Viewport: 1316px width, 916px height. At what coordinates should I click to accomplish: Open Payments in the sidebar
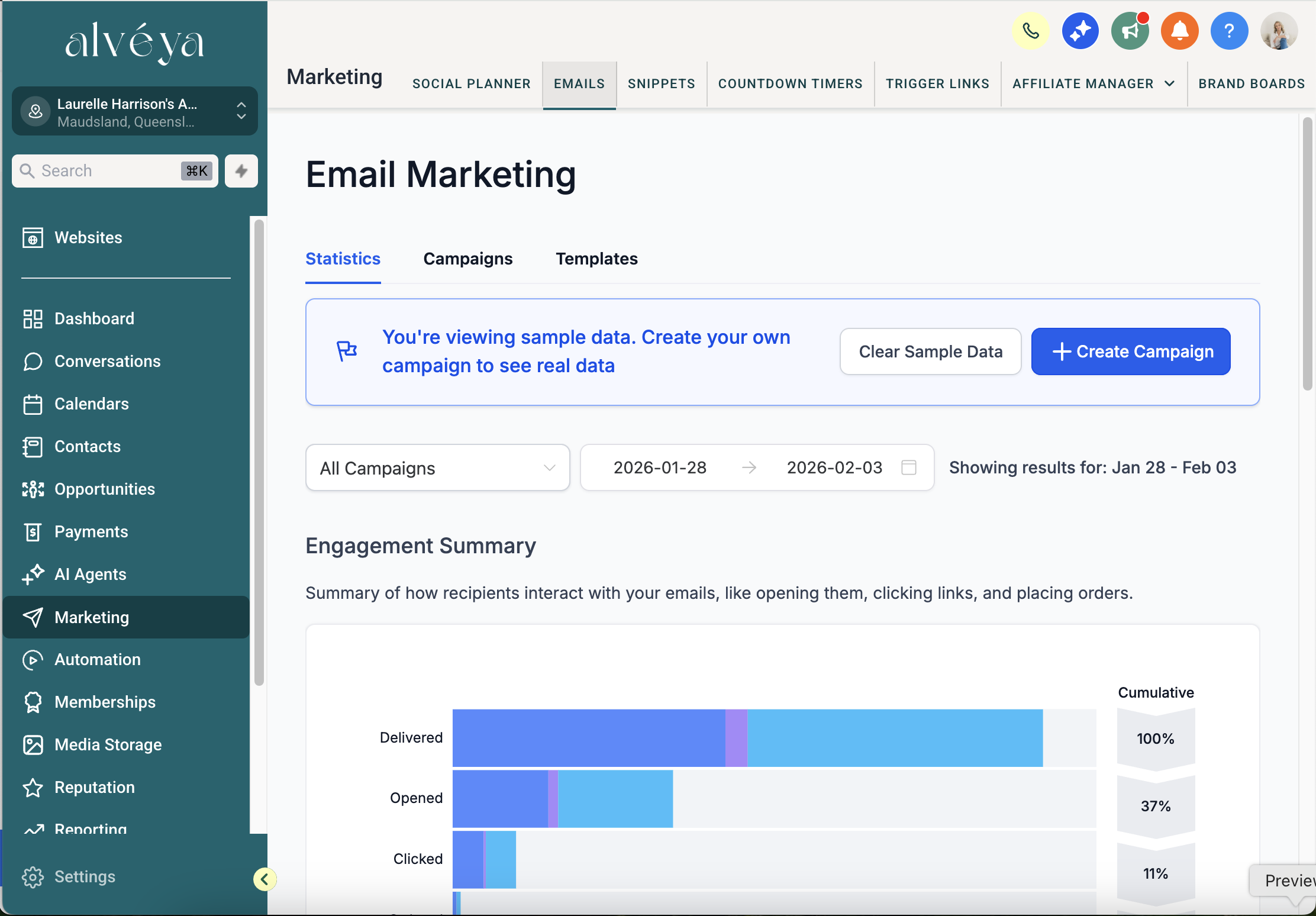(126, 532)
